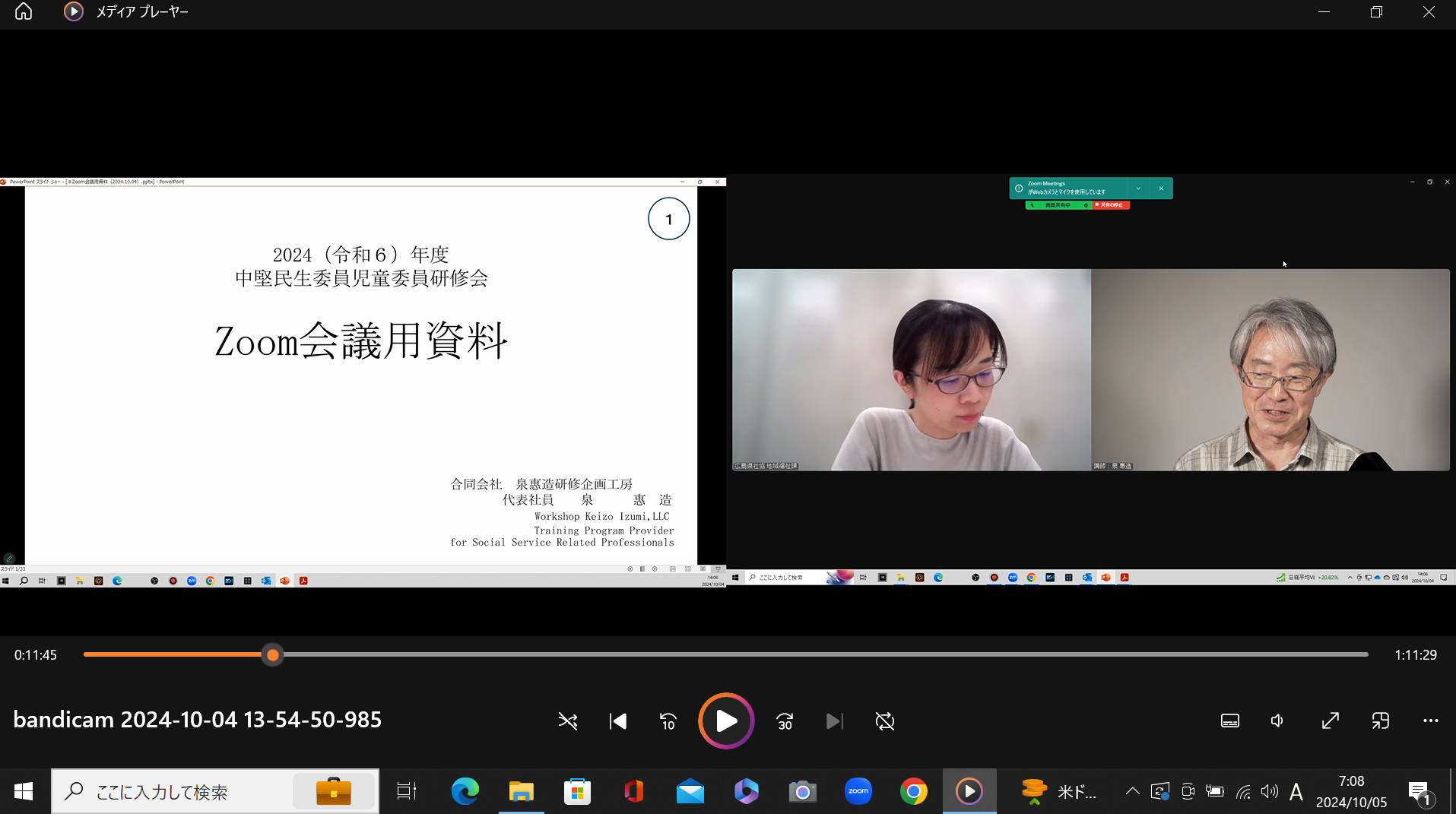Viewport: 1456px width, 814px height.
Task: Open Copilot from the taskbar
Action: [747, 791]
